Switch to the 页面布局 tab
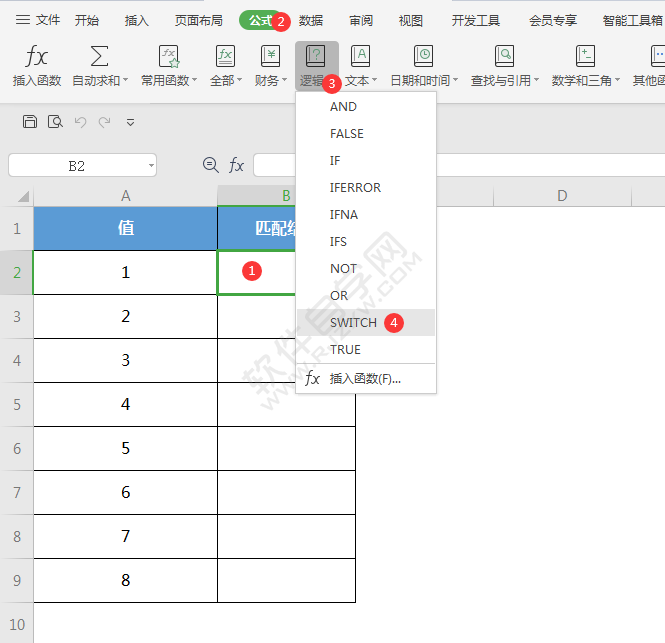The image size is (665, 643). [199, 20]
